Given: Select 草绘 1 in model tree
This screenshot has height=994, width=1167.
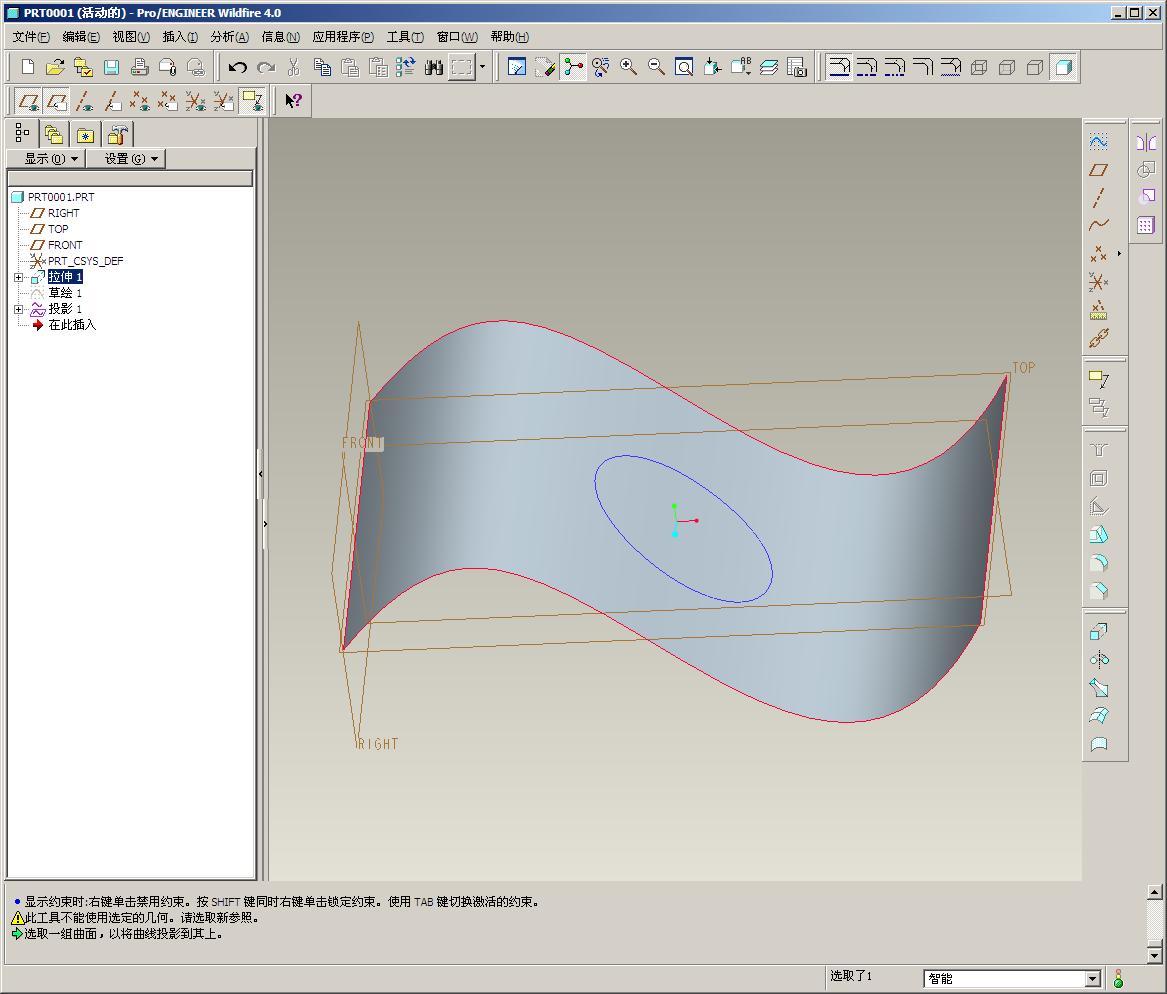Looking at the screenshot, I should point(65,293).
